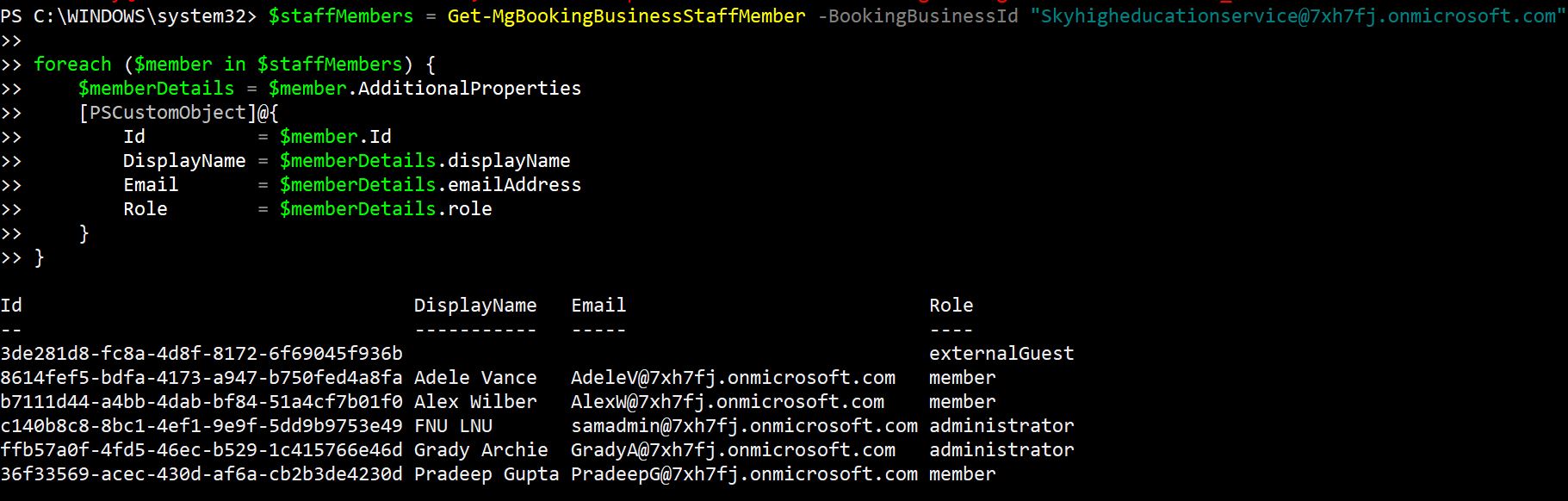The width and height of the screenshot is (1568, 501).
Task: Click the $staffMembers variable on first line
Action: (341, 15)
